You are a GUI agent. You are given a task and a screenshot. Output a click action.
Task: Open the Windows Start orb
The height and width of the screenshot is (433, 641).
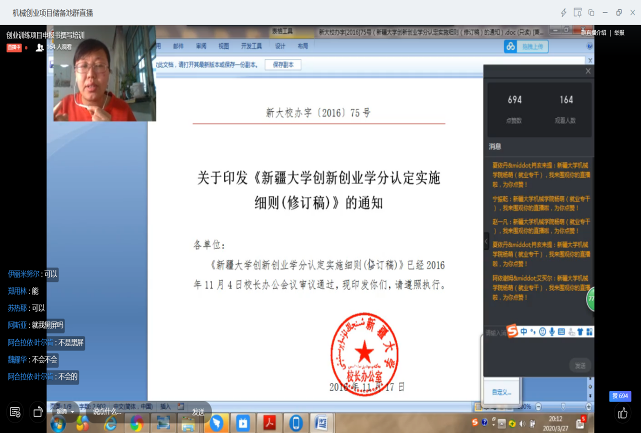point(58,424)
